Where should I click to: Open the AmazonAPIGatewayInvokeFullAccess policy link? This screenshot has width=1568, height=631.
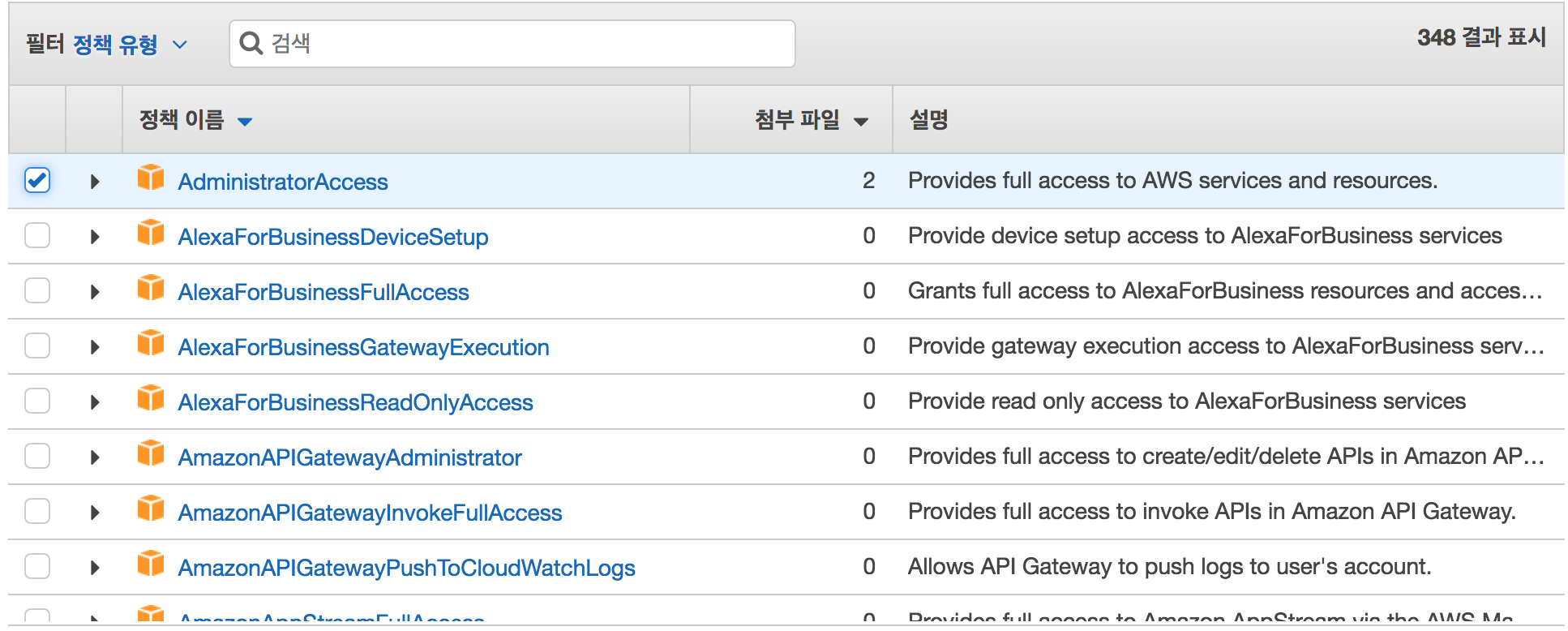(371, 513)
